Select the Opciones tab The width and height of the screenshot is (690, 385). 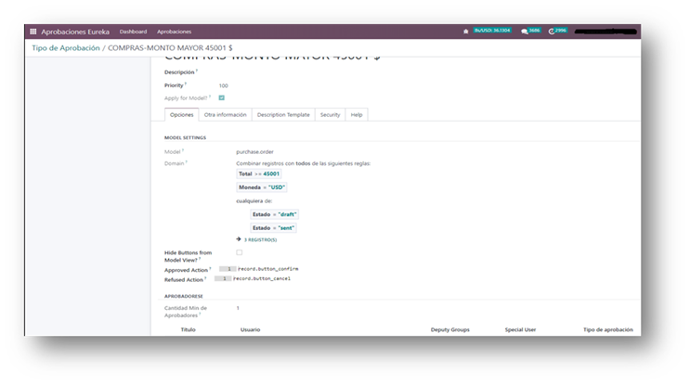pyautogui.click(x=182, y=115)
